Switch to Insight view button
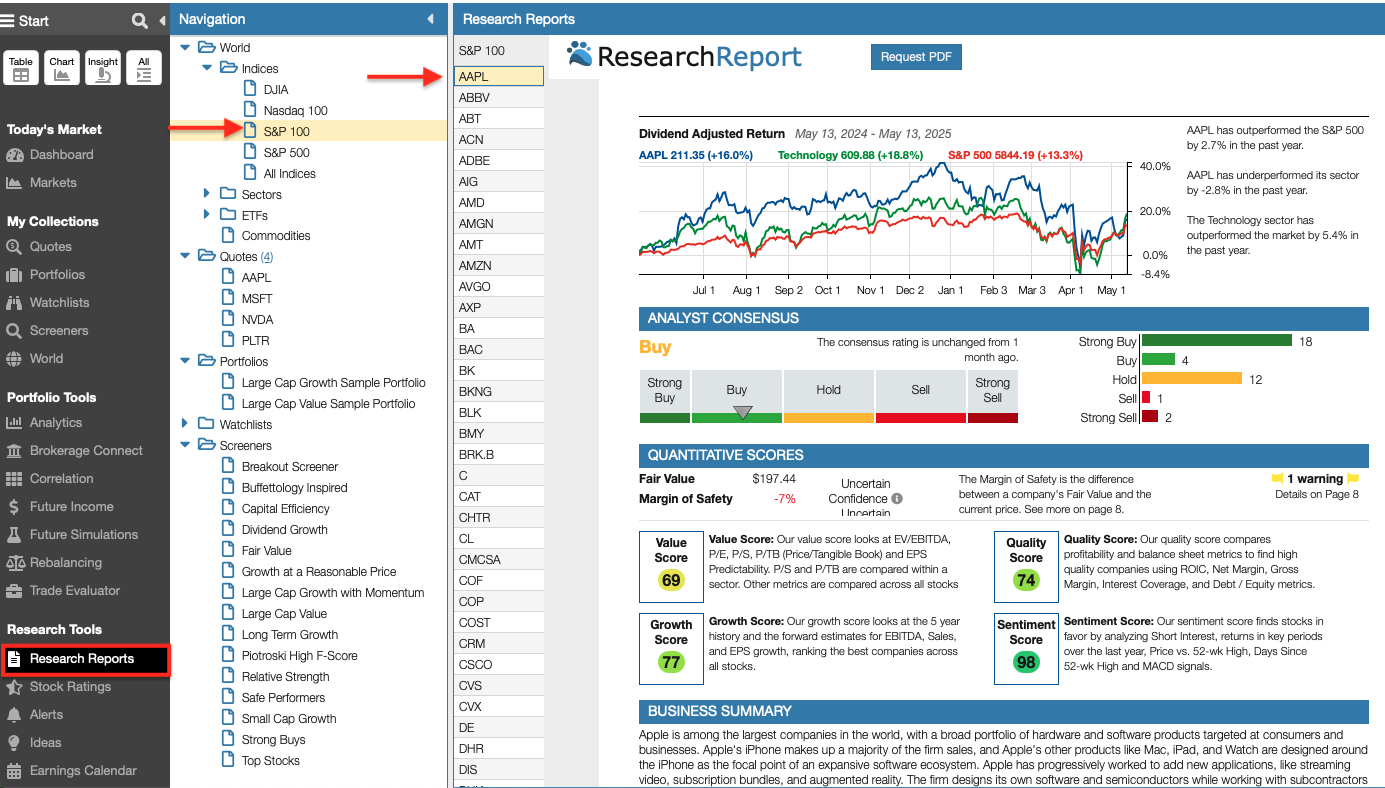 coord(103,68)
